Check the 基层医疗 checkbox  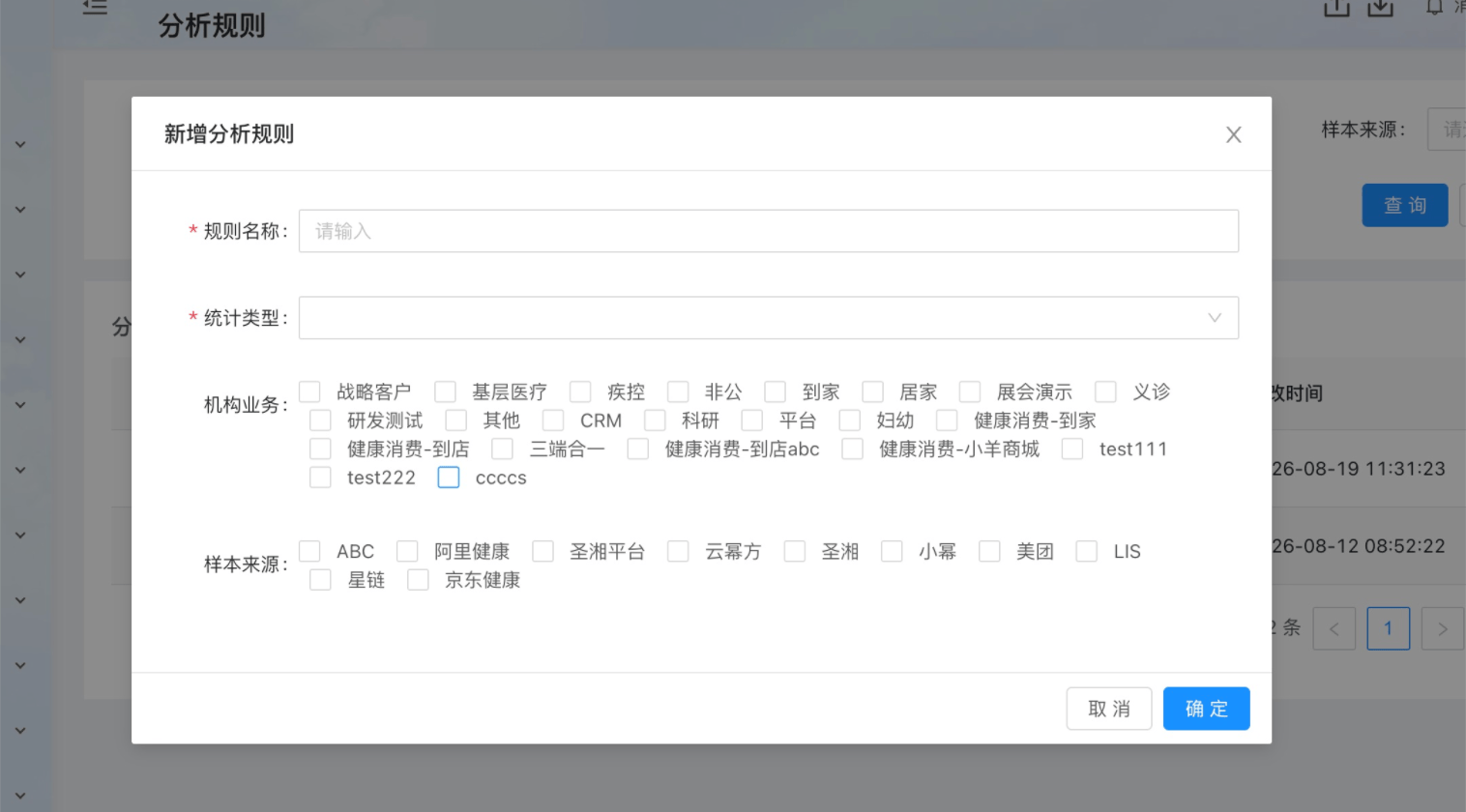(x=445, y=391)
